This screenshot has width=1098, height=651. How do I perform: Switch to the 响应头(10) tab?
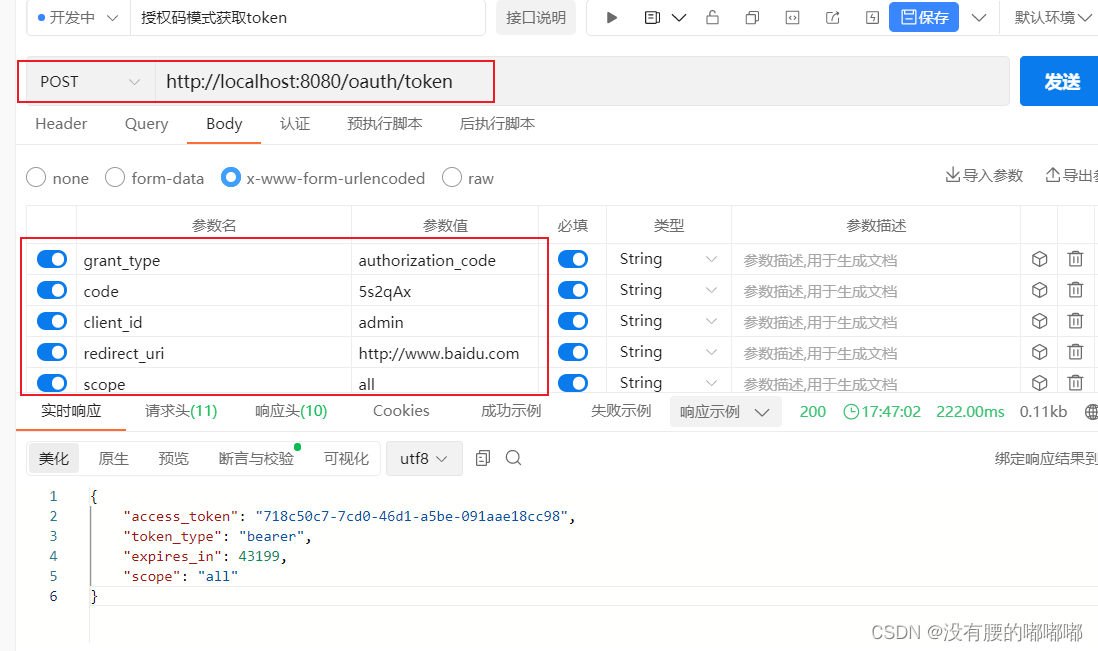coord(291,411)
